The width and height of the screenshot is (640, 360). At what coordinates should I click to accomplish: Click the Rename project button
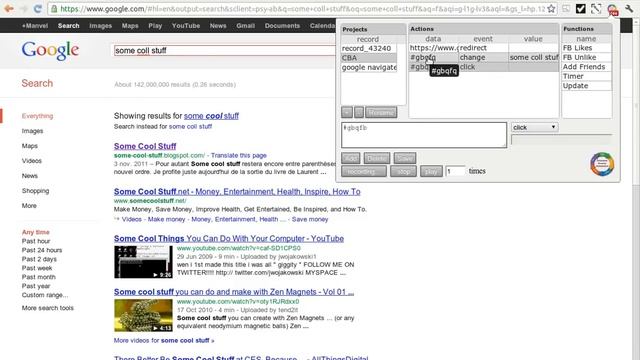coord(381,112)
